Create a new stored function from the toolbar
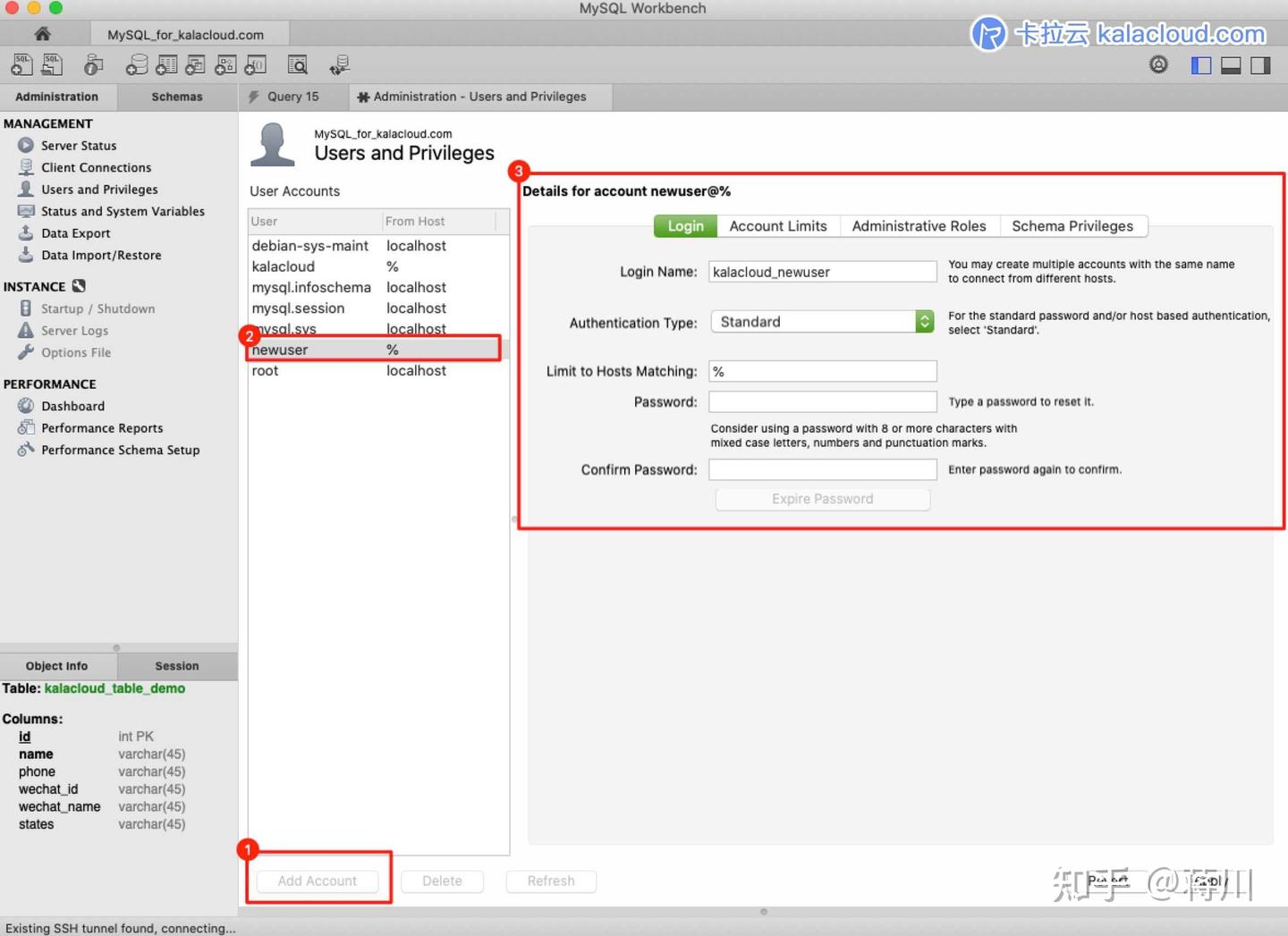Screen dimensions: 1288x936 coord(254,64)
